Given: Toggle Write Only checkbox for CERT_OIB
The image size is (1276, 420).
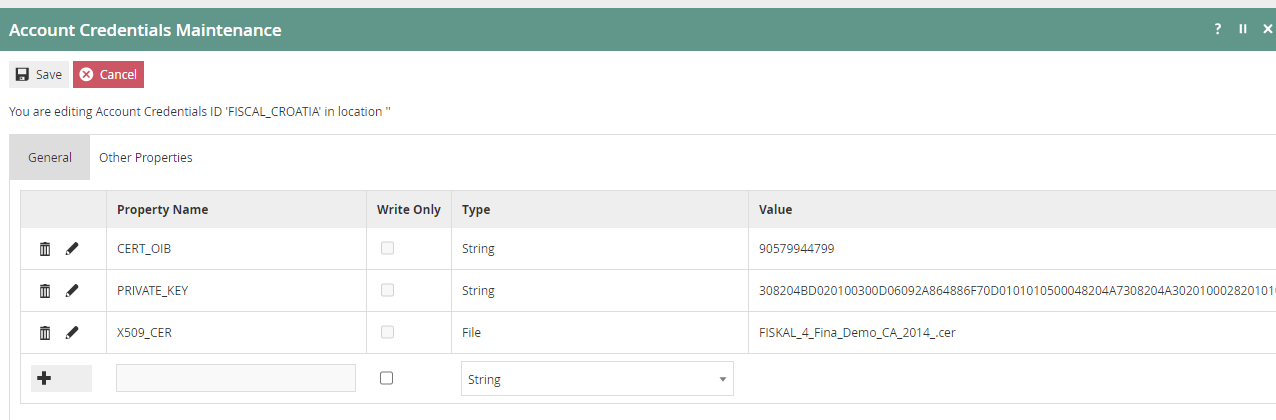Looking at the screenshot, I should [387, 248].
